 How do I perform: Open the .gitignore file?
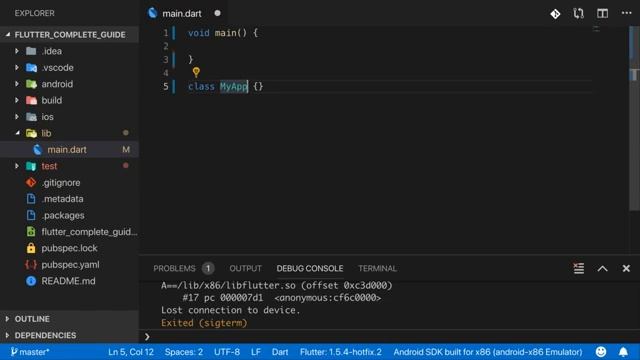[61, 182]
